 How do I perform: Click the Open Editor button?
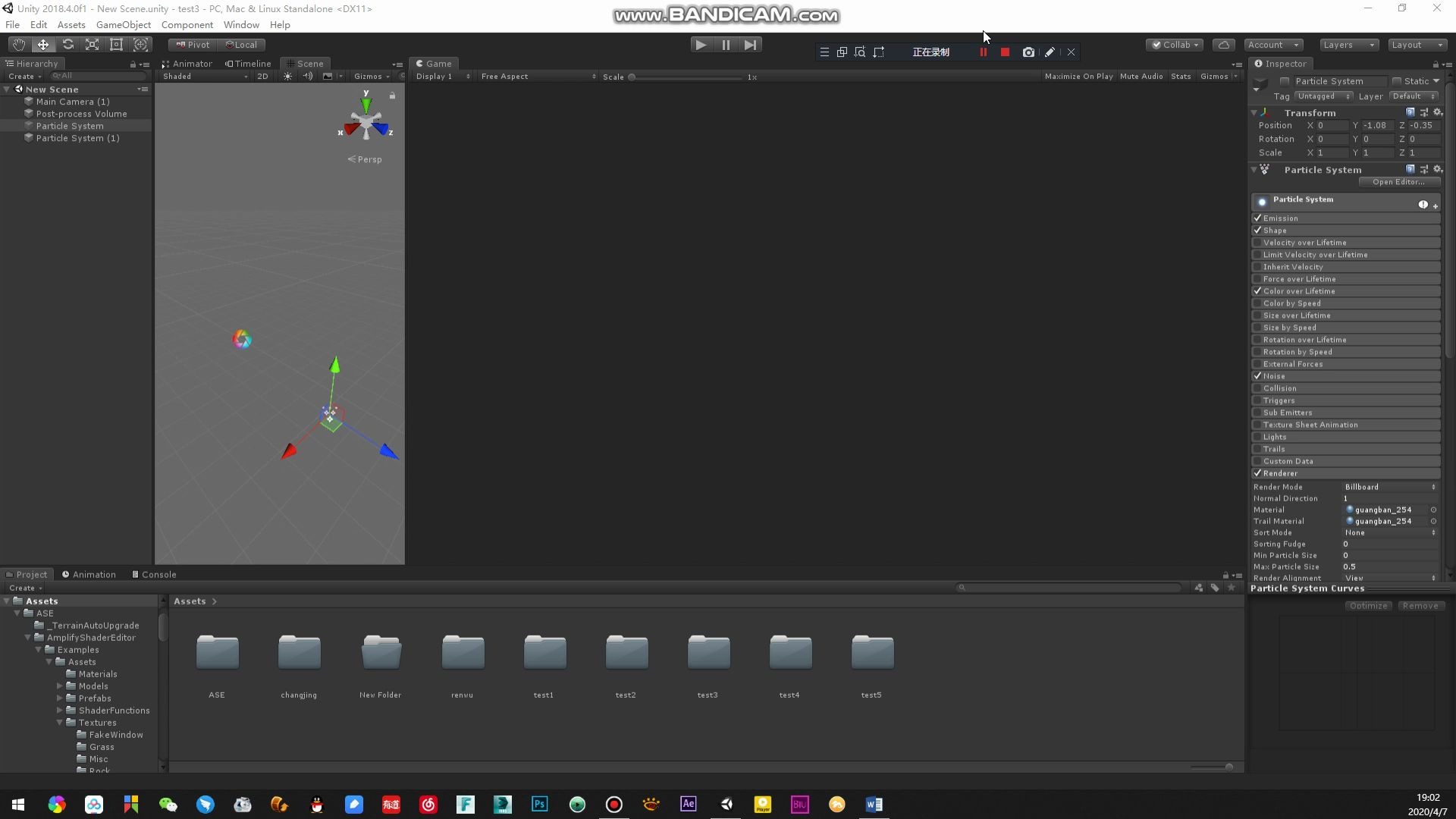point(1398,182)
